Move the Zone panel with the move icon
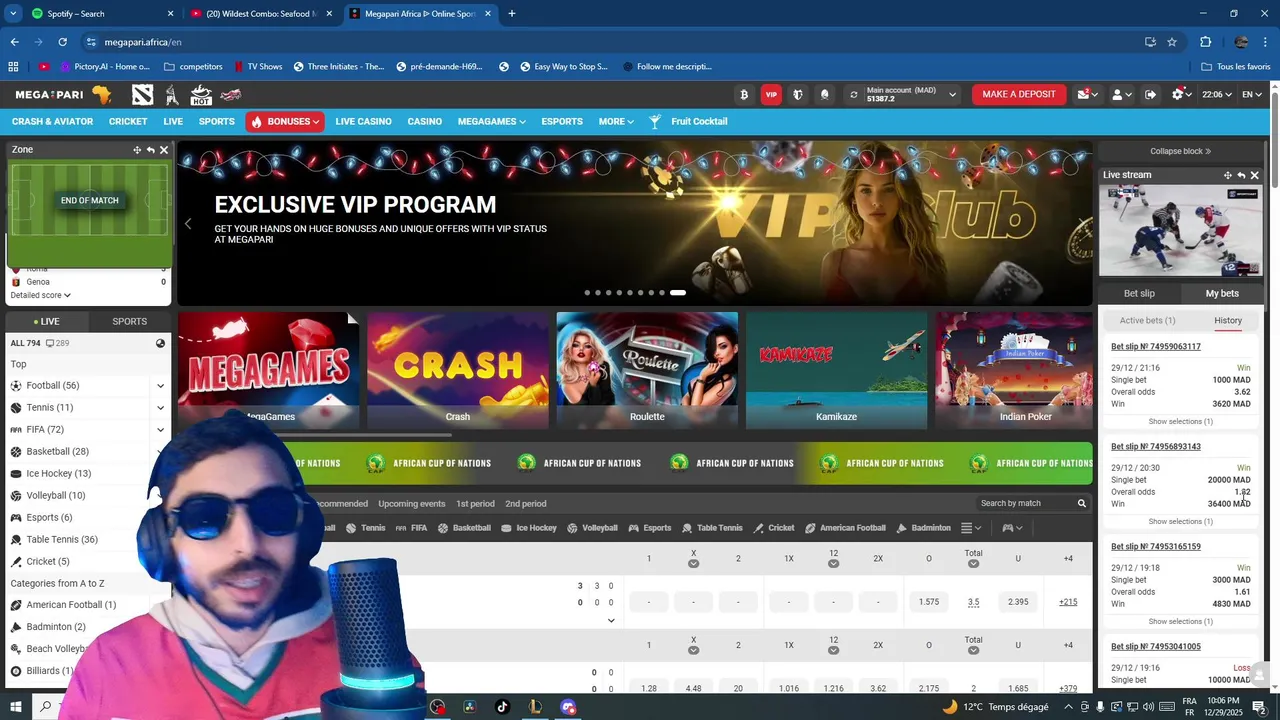The image size is (1280, 720). click(x=137, y=150)
